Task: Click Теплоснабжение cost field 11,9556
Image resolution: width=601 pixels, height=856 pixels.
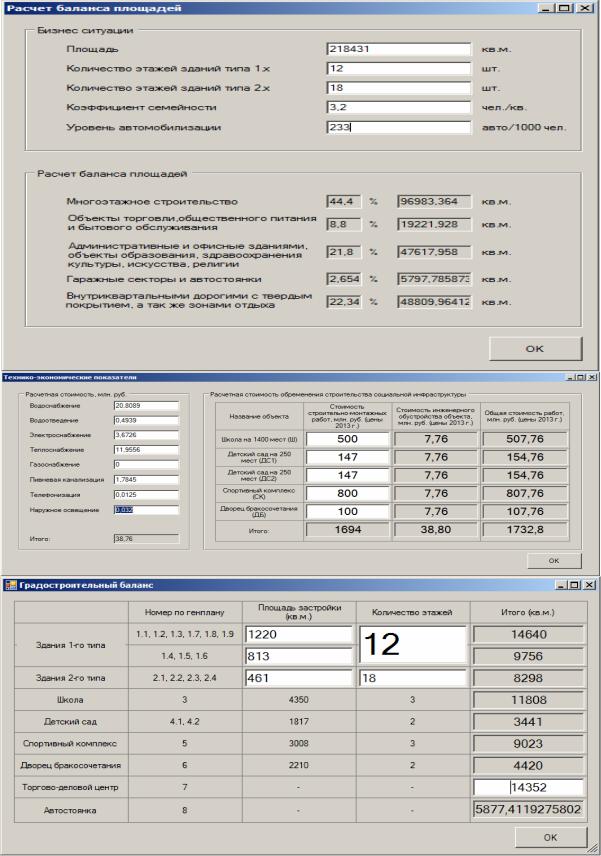Action: coord(146,450)
